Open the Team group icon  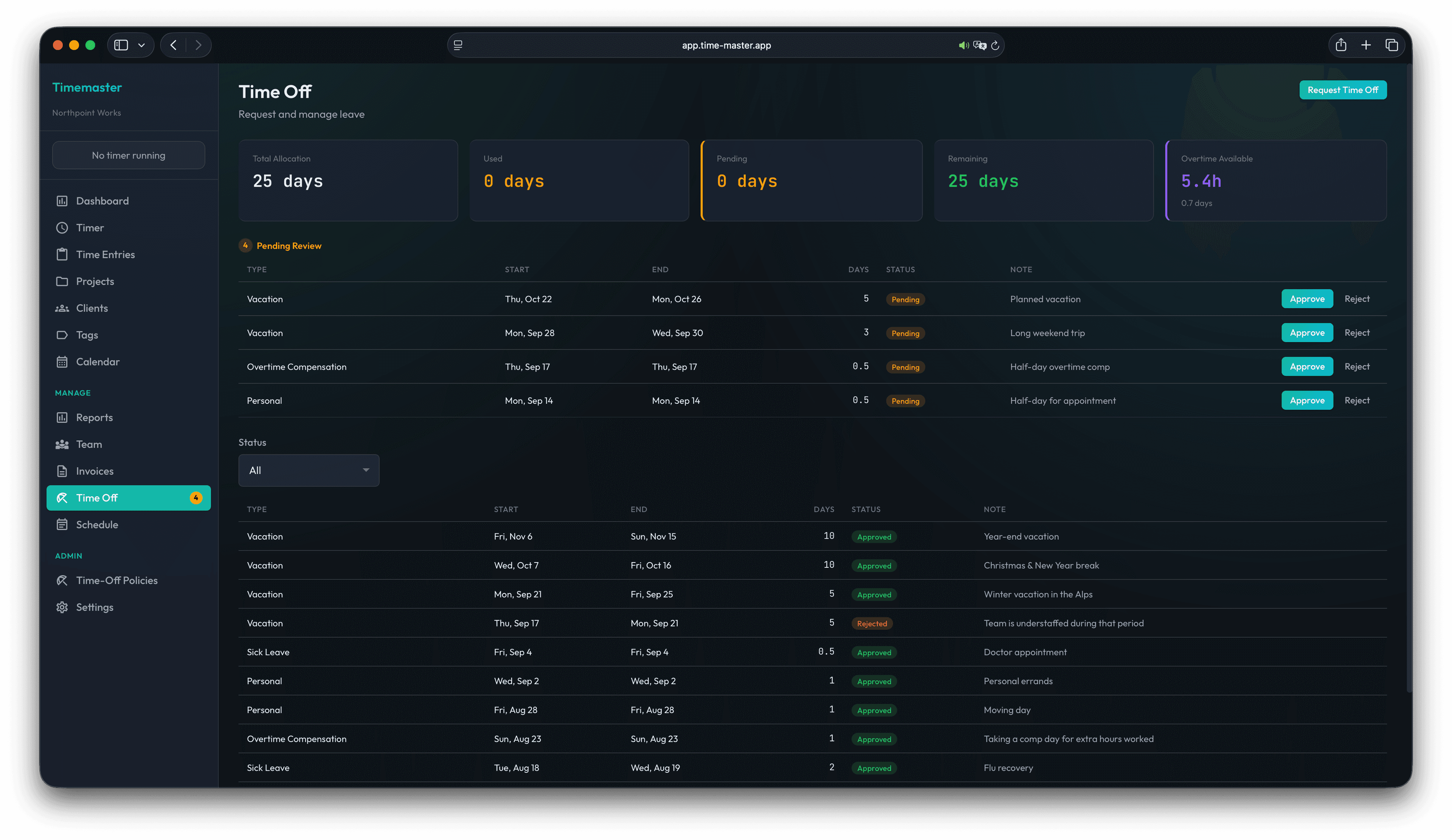click(x=62, y=444)
